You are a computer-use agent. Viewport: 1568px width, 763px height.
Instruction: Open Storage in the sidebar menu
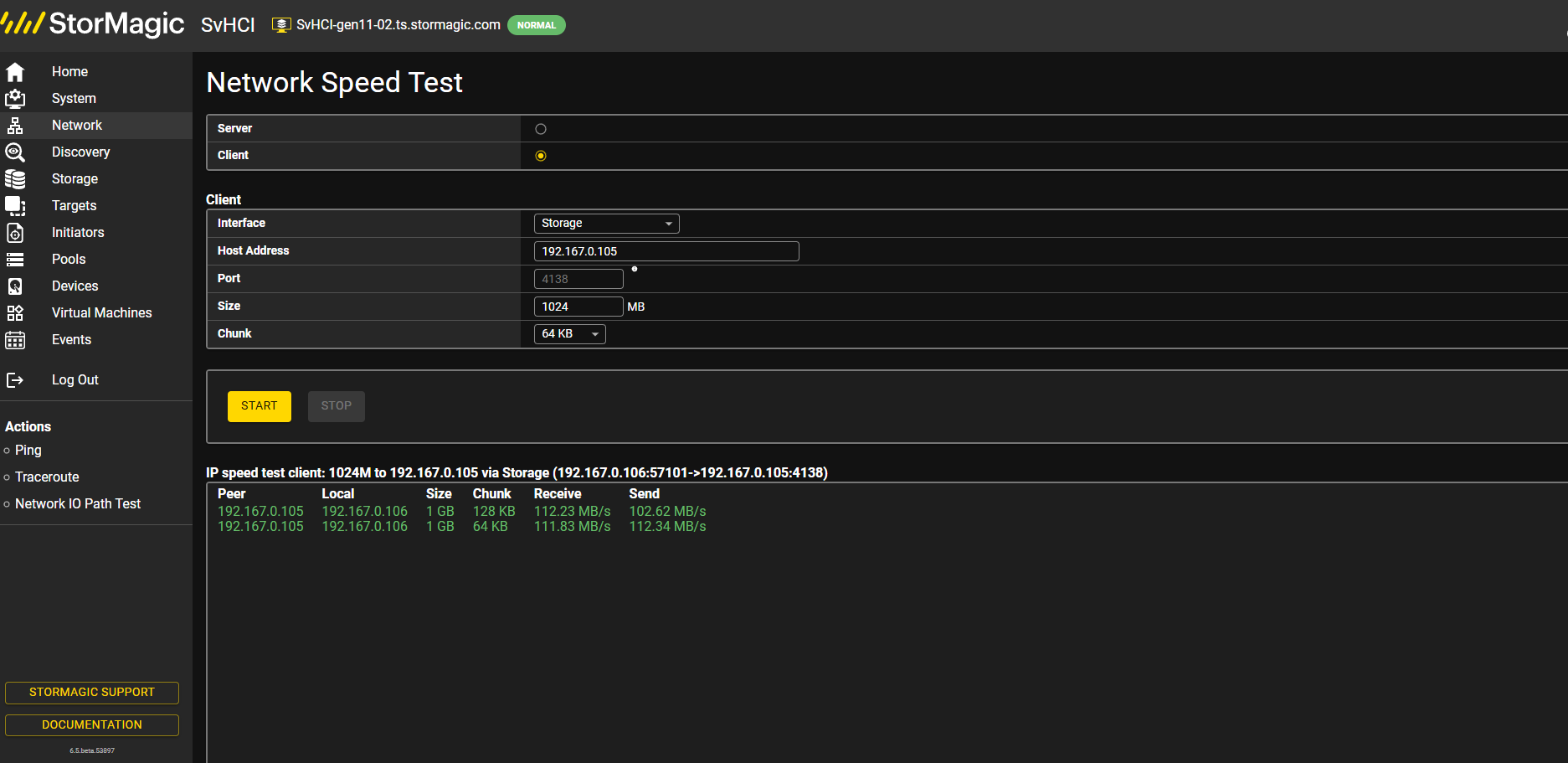click(75, 179)
